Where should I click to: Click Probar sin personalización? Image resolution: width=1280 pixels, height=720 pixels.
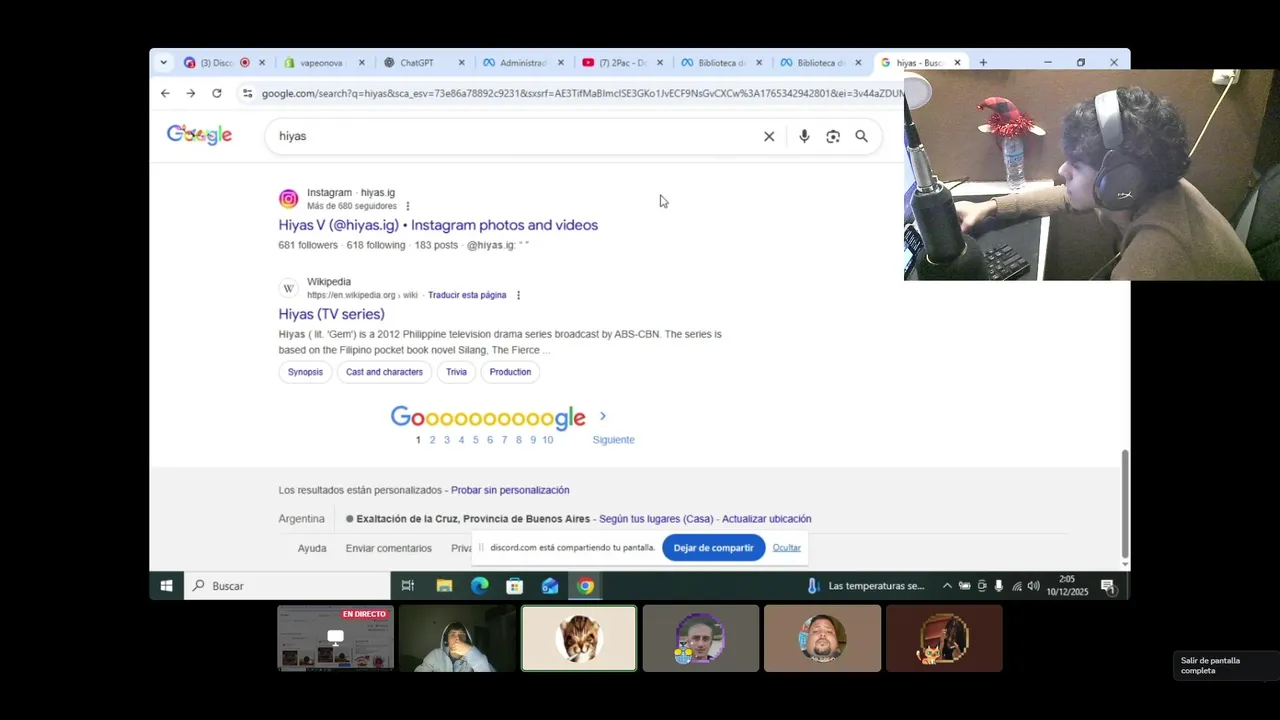point(510,490)
